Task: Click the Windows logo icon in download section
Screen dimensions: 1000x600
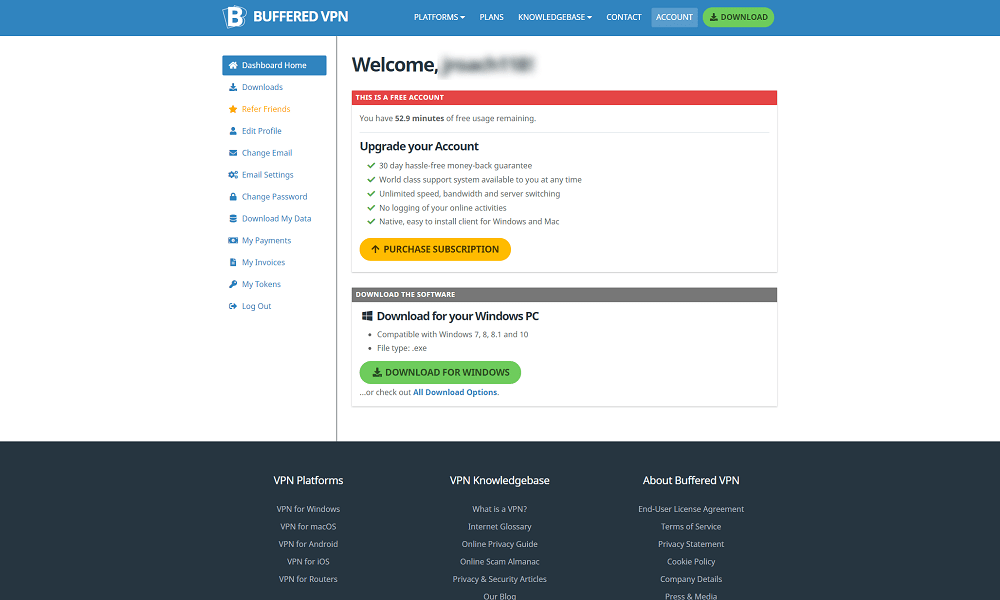Action: [367, 316]
